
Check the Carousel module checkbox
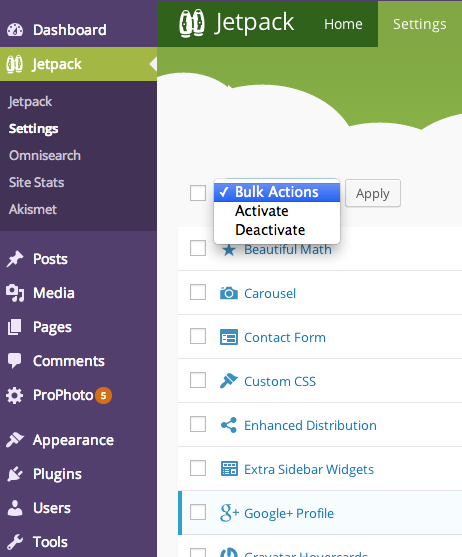click(198, 292)
